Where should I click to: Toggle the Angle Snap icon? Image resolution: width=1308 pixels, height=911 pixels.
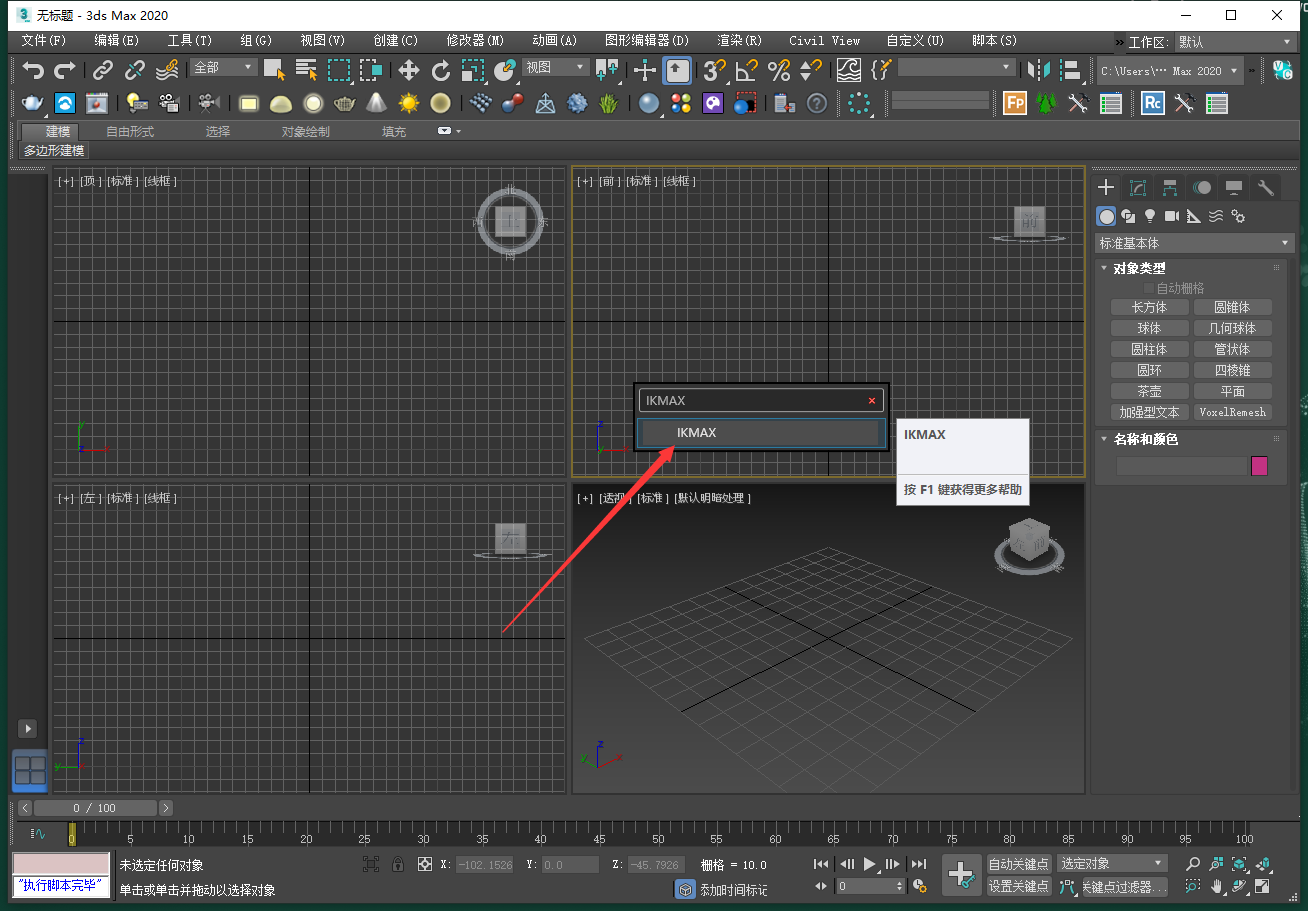(747, 70)
